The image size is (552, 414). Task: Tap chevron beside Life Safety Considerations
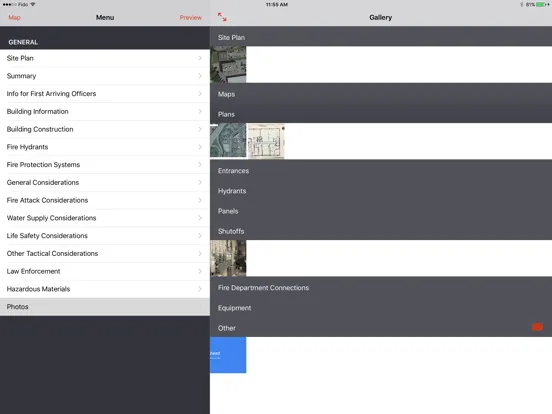click(x=200, y=236)
